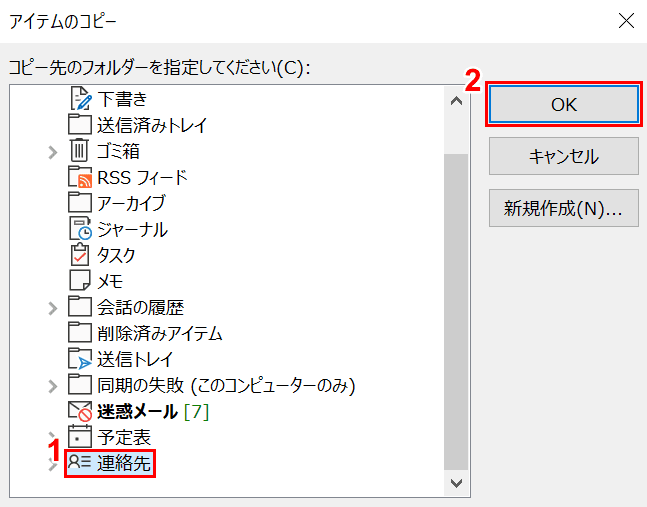Image resolution: width=647 pixels, height=507 pixels.
Task: Expand the 連絡先 folder
Action: (52, 467)
